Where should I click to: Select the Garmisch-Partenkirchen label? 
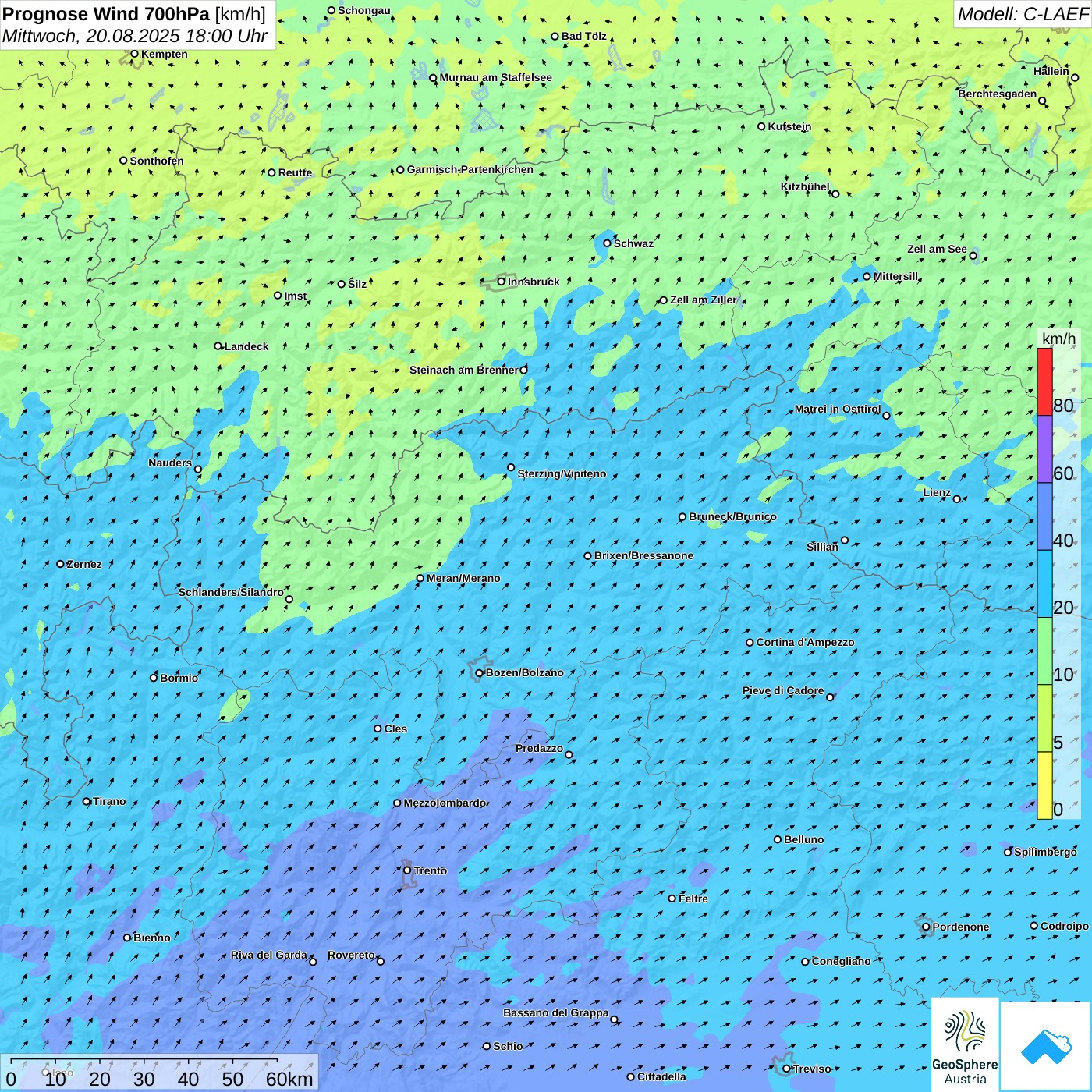470,169
